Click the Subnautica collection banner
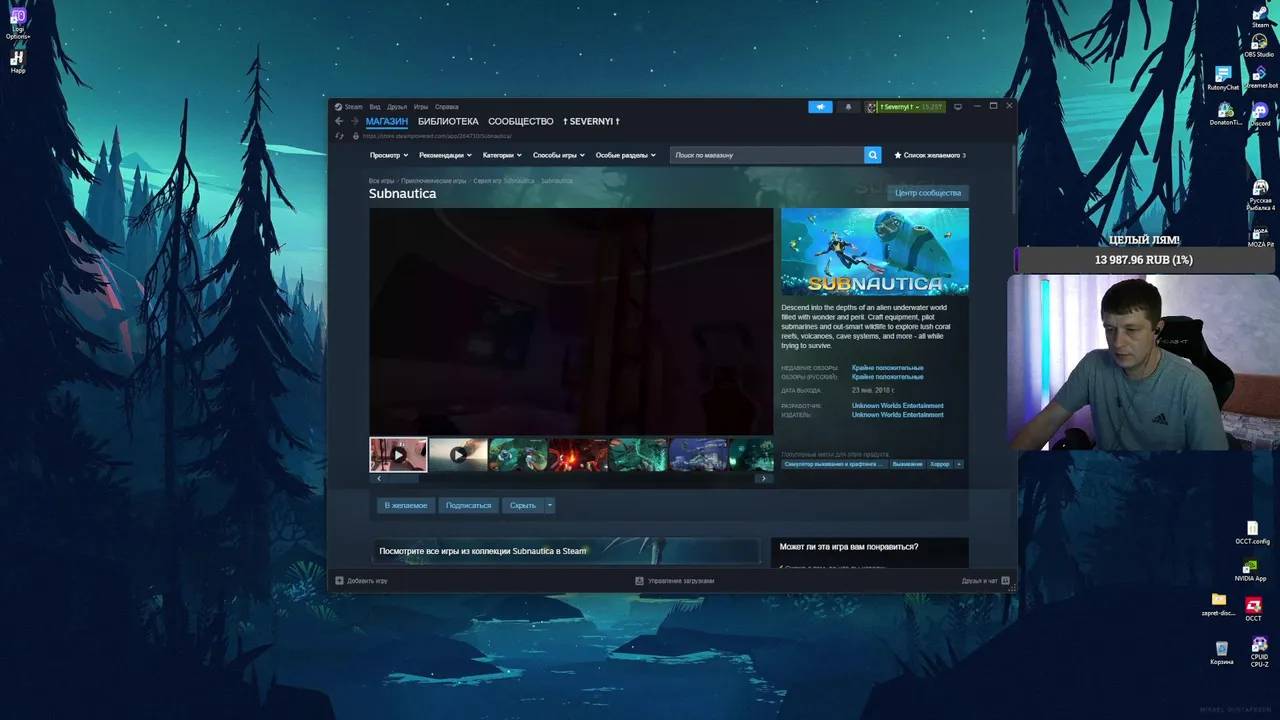The width and height of the screenshot is (1280, 720). (566, 551)
